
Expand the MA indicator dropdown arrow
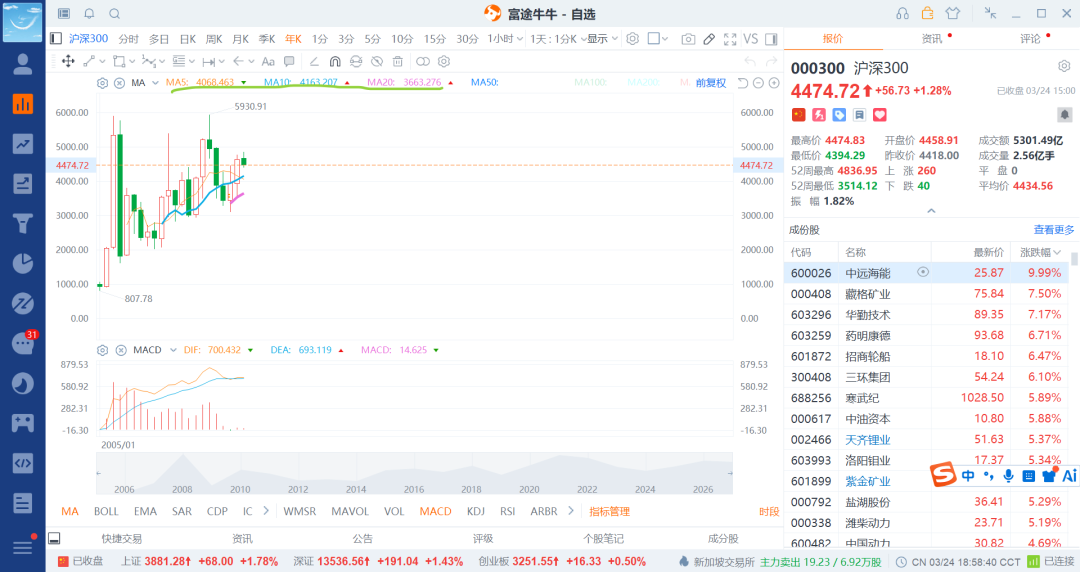(x=156, y=83)
